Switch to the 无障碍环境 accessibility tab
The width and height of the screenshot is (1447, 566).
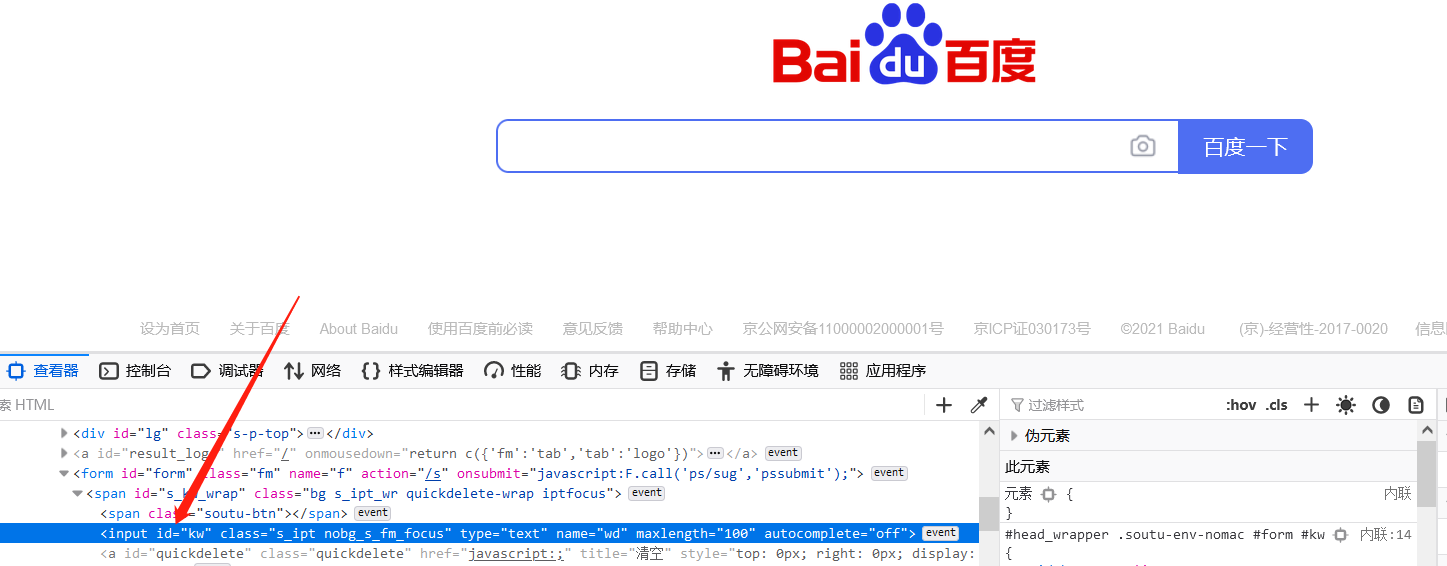point(768,371)
